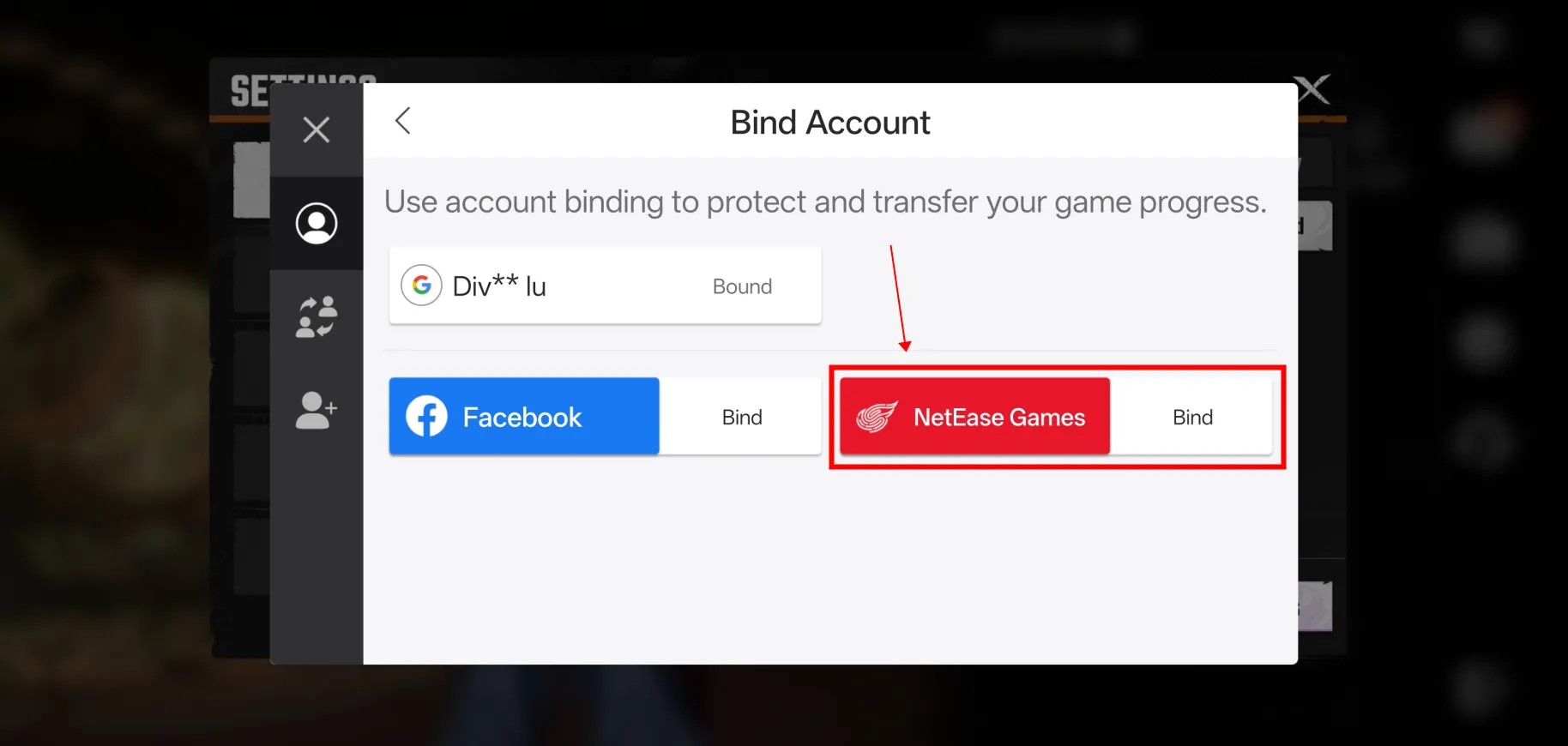Bind the Facebook account
The image size is (1568, 746).
tap(741, 417)
